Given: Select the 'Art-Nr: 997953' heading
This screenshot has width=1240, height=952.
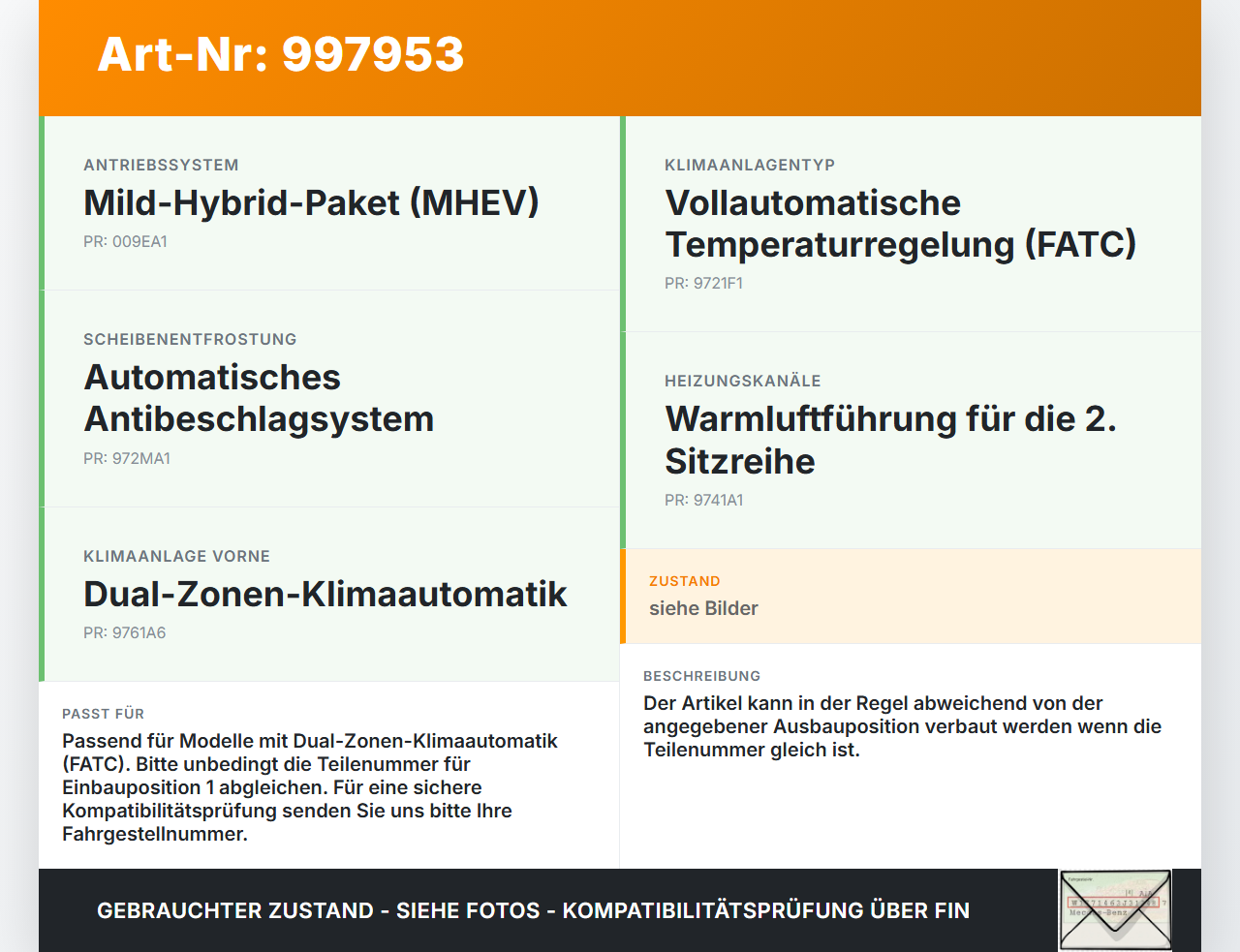Looking at the screenshot, I should [281, 54].
